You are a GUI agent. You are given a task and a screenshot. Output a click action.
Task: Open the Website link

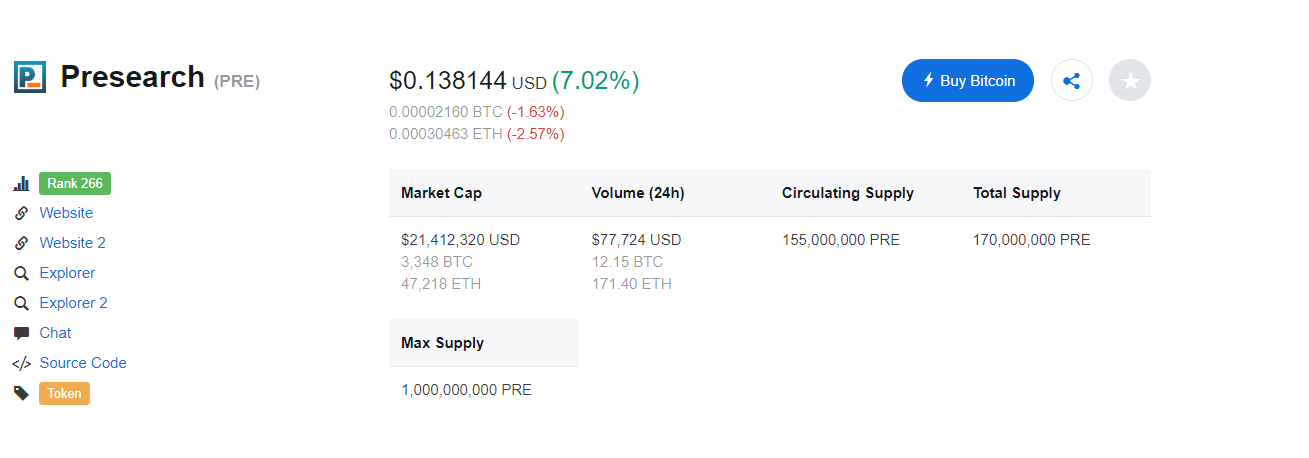(66, 213)
